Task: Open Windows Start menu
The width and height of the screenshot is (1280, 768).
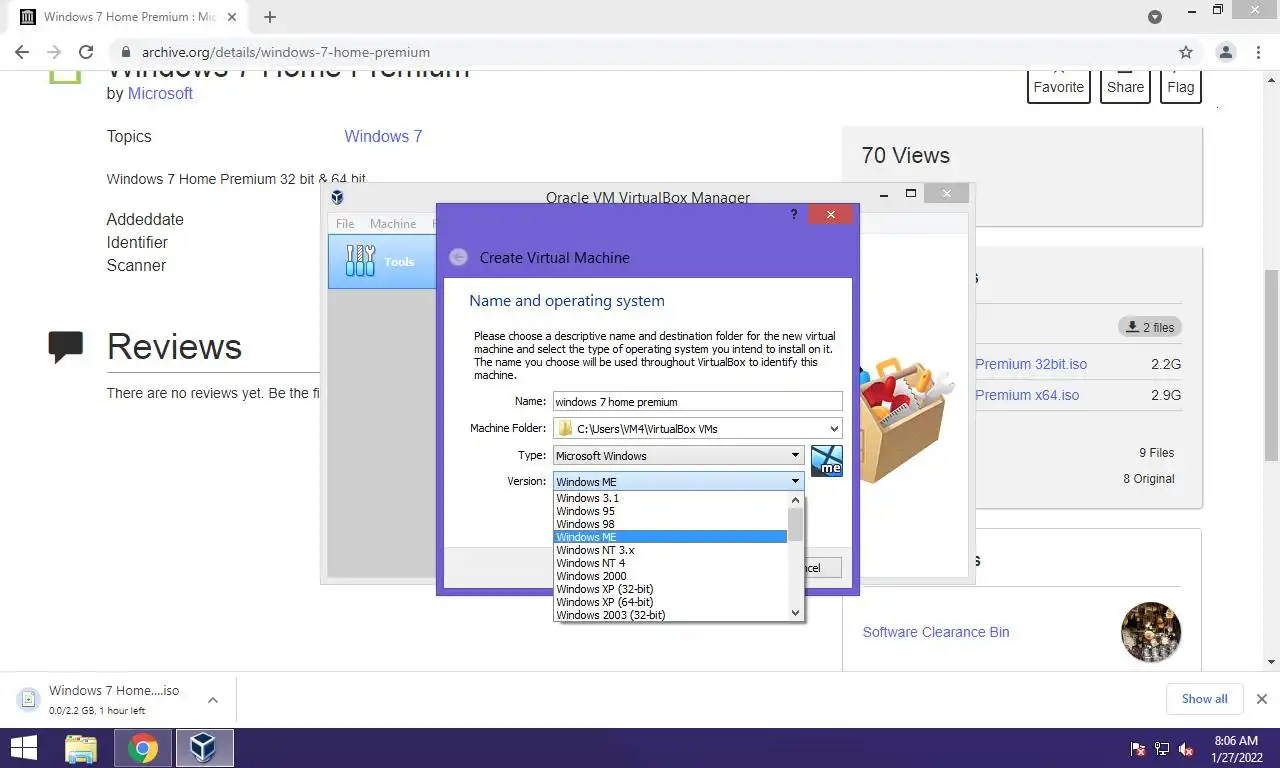Action: click(x=24, y=748)
